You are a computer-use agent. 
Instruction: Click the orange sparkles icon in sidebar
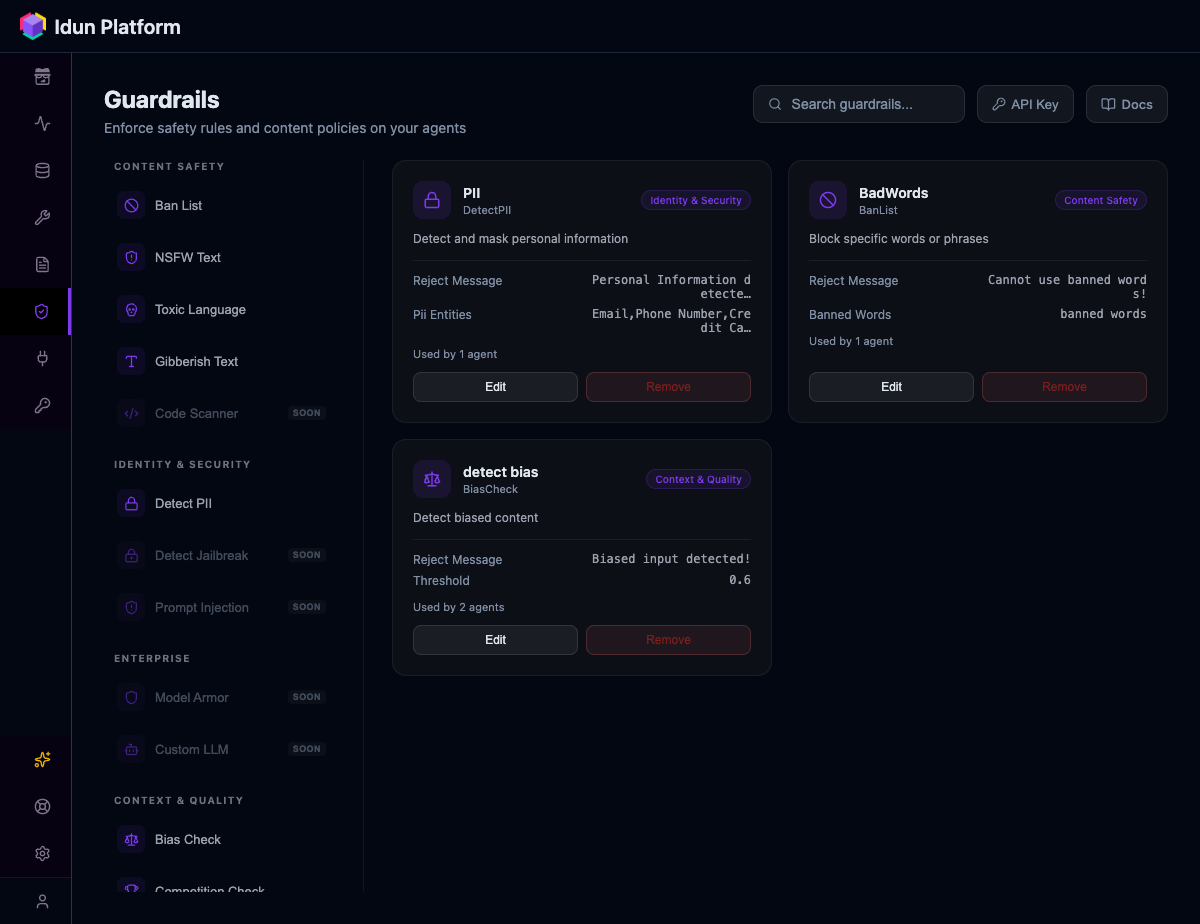coord(42,760)
